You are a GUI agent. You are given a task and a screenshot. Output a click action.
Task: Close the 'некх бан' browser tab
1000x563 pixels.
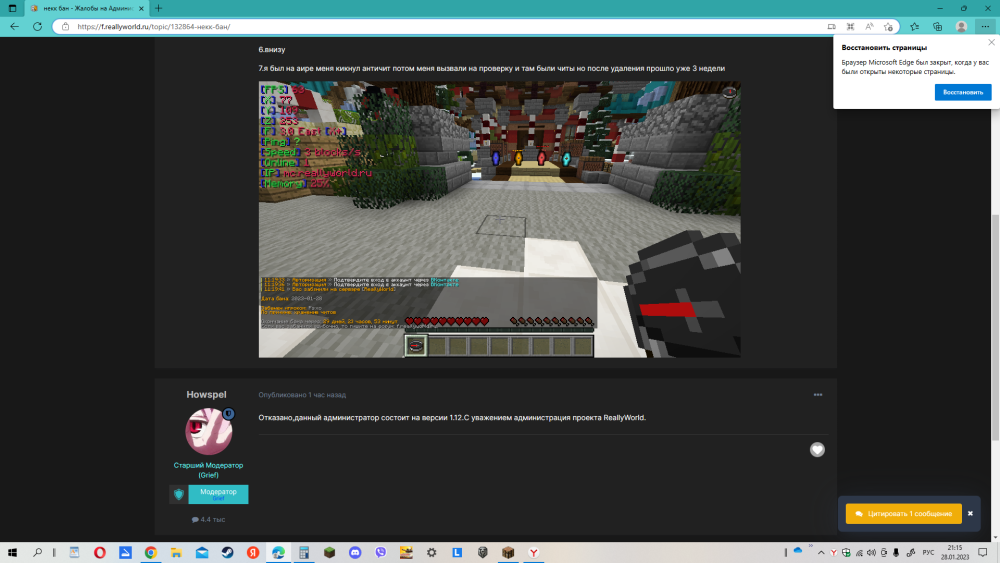point(141,8)
